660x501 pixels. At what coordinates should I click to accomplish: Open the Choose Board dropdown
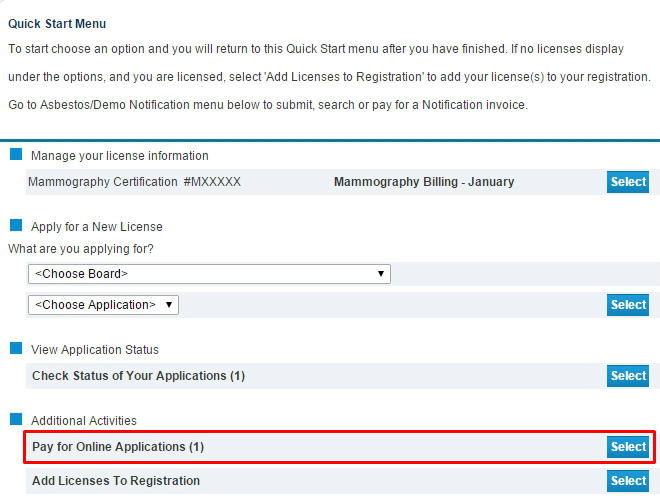208,274
